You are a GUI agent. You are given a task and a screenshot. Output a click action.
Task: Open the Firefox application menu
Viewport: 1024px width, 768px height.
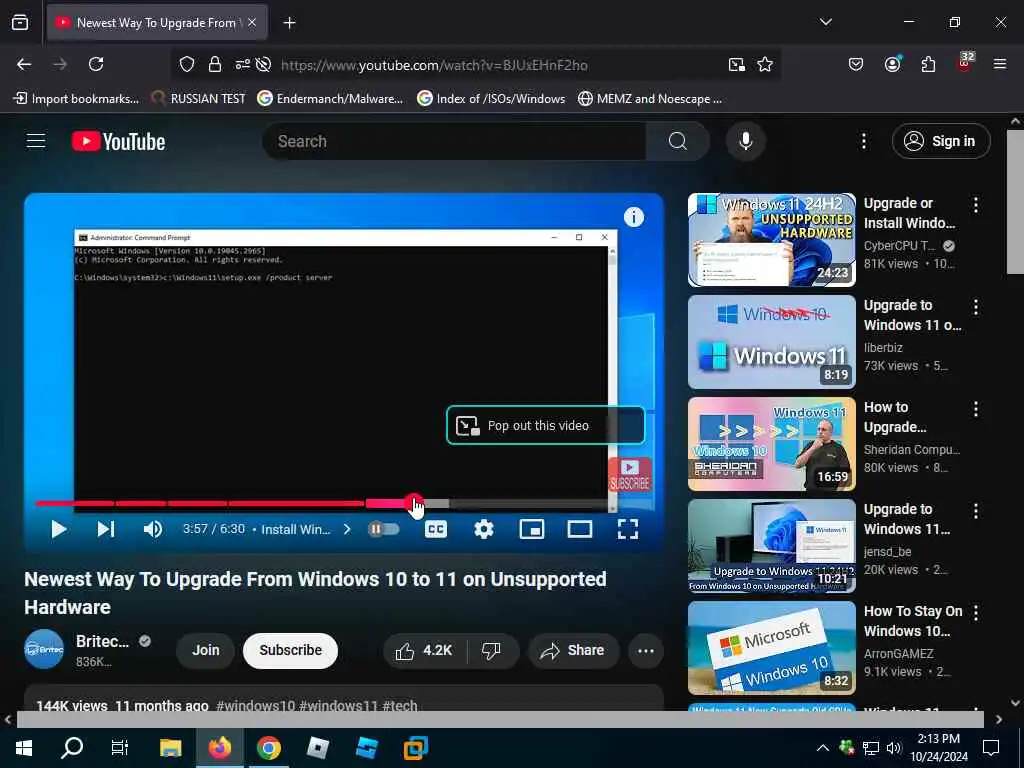(1000, 64)
